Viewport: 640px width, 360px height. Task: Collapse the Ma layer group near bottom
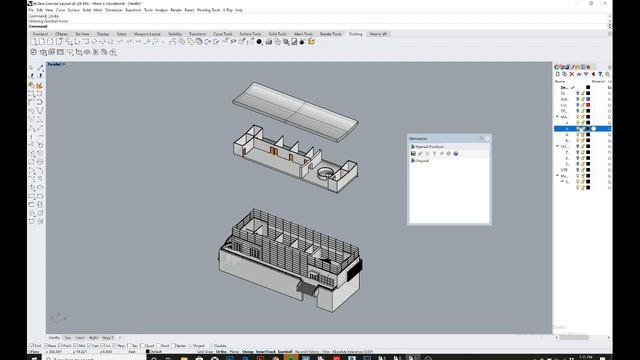[558, 176]
